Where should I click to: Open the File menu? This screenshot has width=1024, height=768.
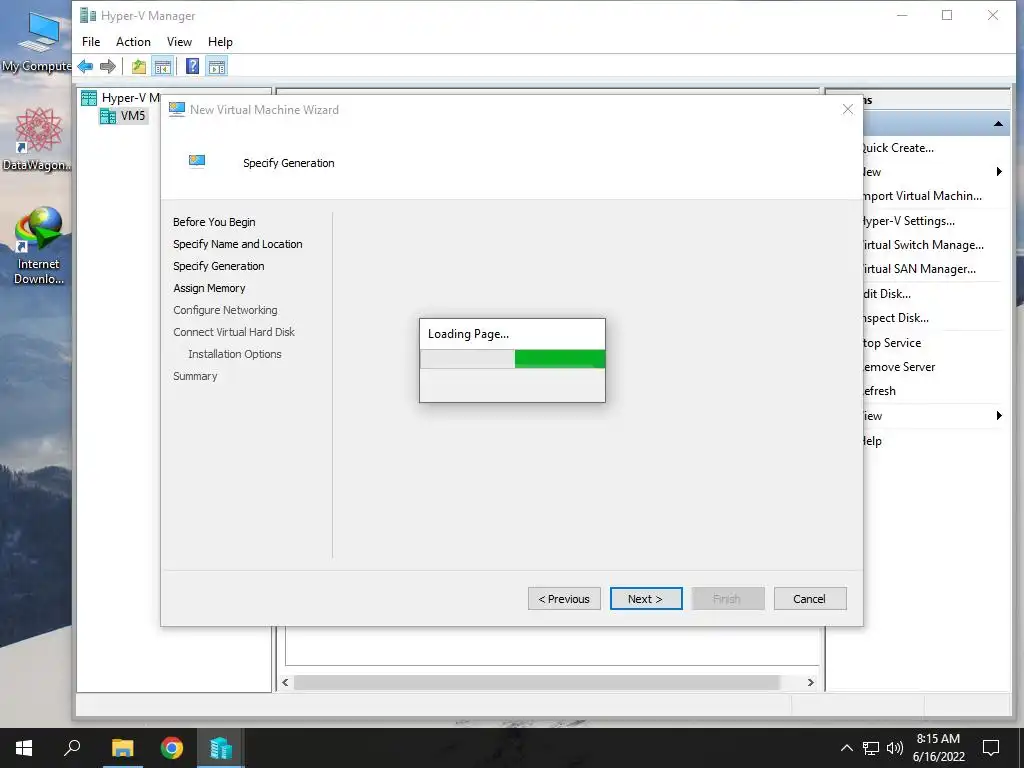coord(91,42)
